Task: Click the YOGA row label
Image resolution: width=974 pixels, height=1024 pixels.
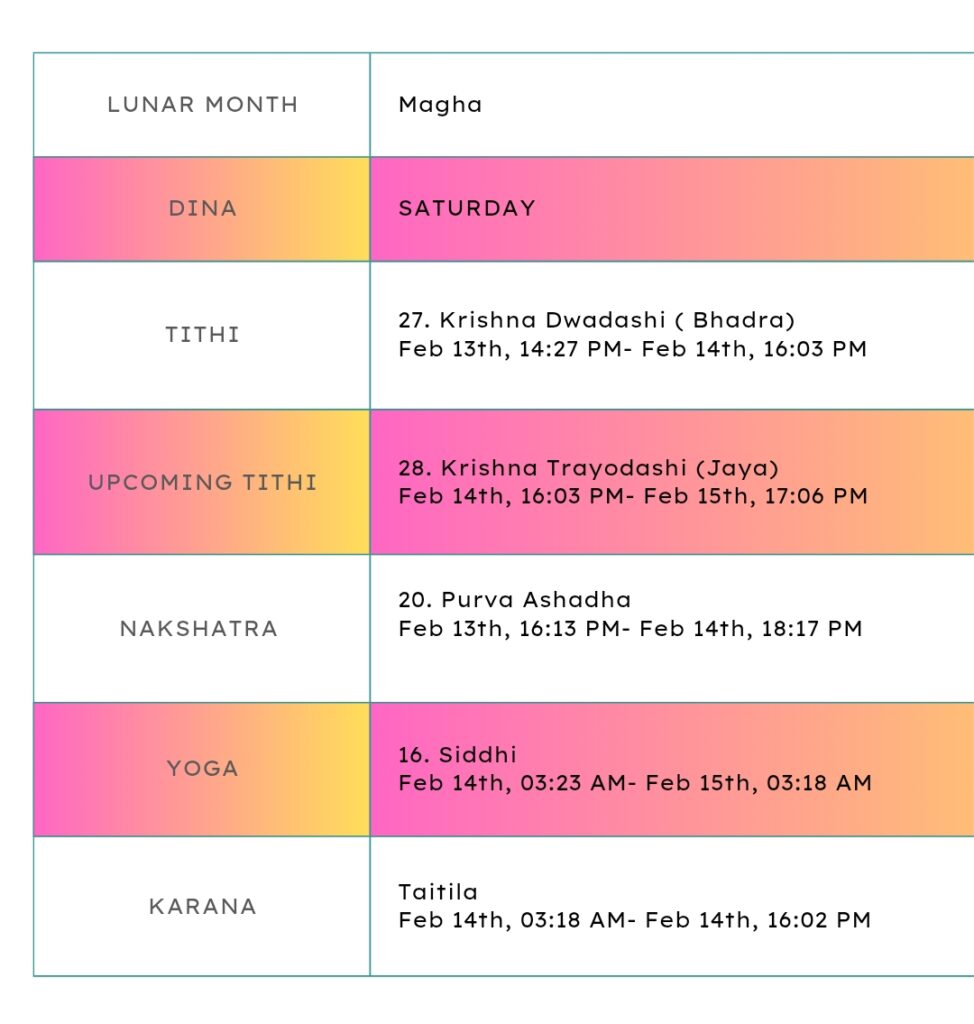Action: pos(202,768)
